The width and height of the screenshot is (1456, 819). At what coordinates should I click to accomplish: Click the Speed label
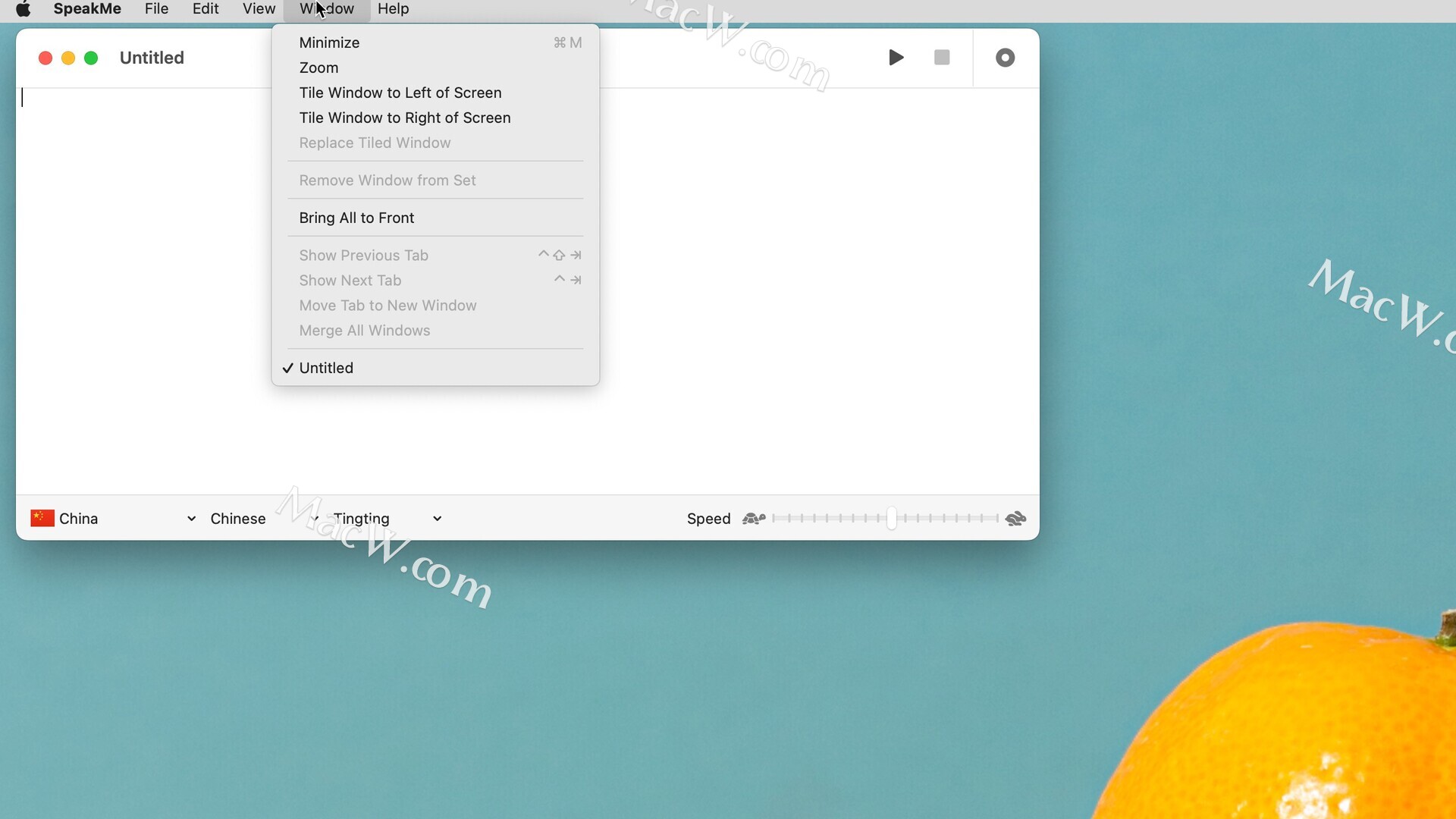(x=708, y=519)
